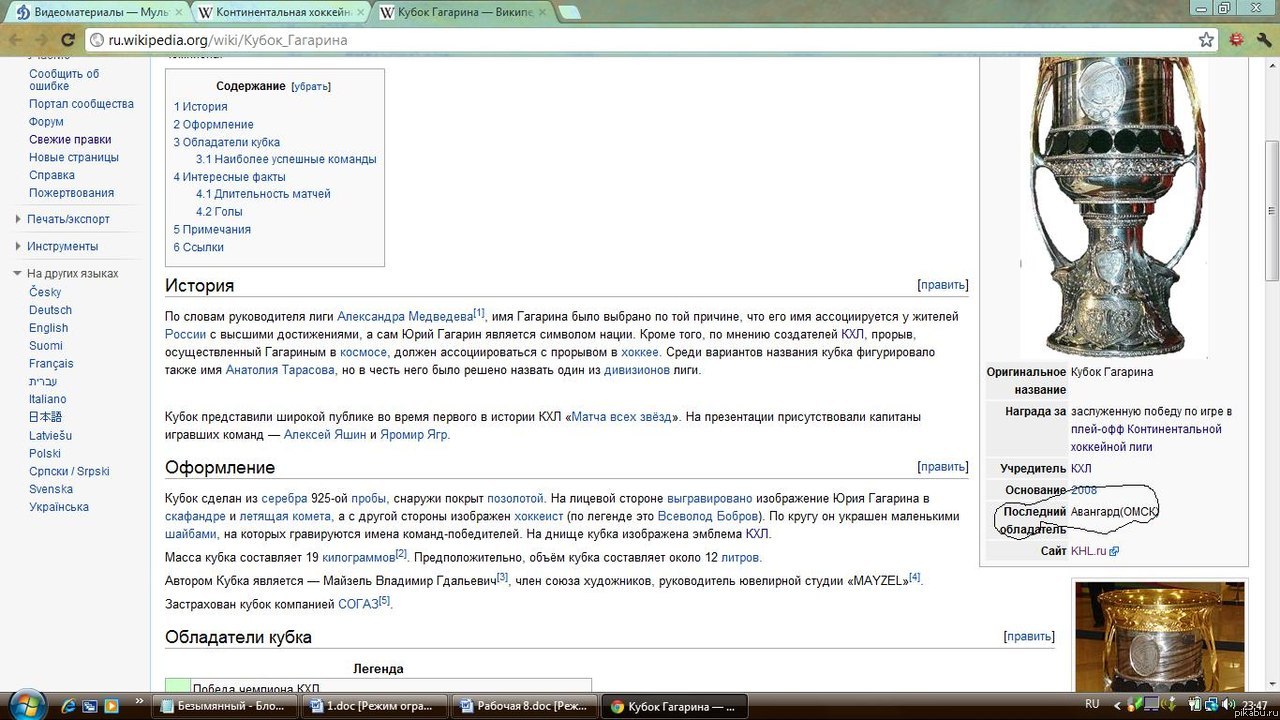1280x720 pixels.
Task: Open a new browser tab
Action: [x=569, y=12]
